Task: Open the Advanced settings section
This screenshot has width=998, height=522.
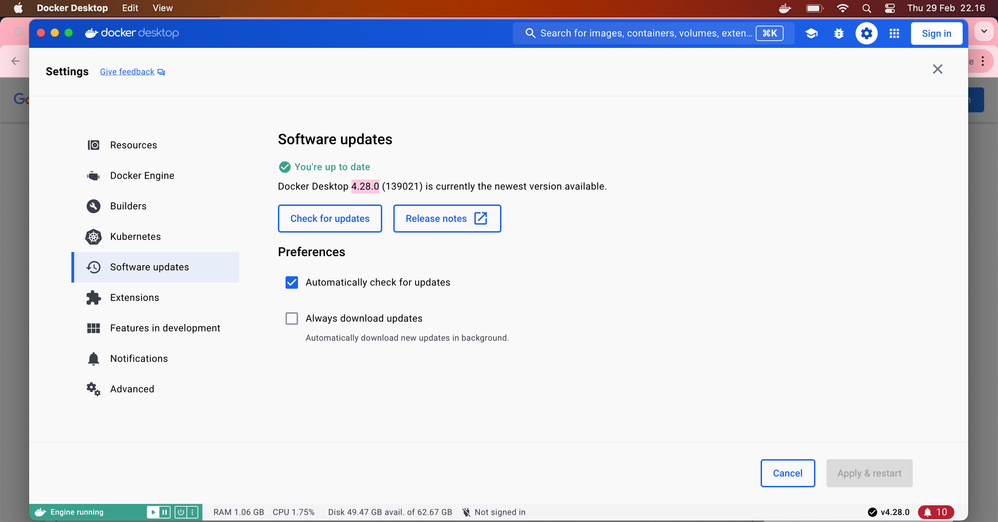Action: [x=156, y=389]
